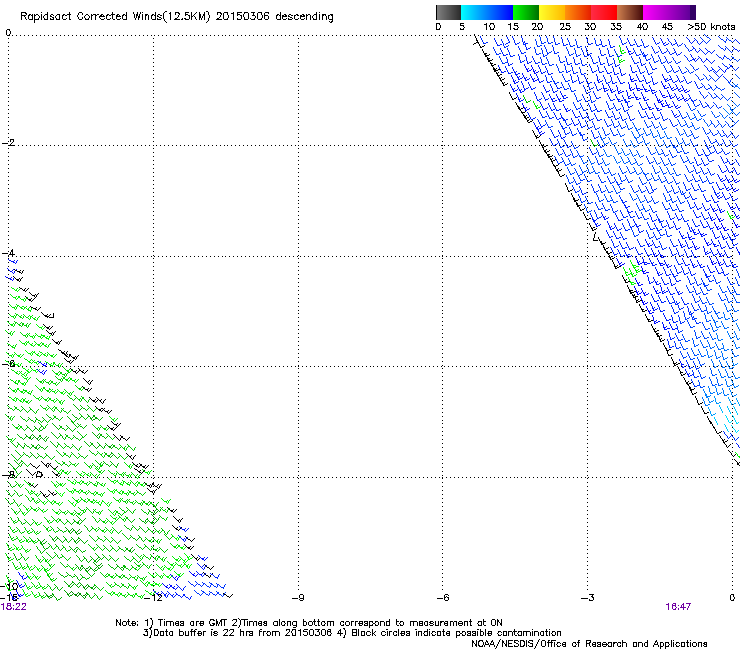Click note 'Black circles indicate possible contamination'
The image size is (740, 650).
[456, 633]
